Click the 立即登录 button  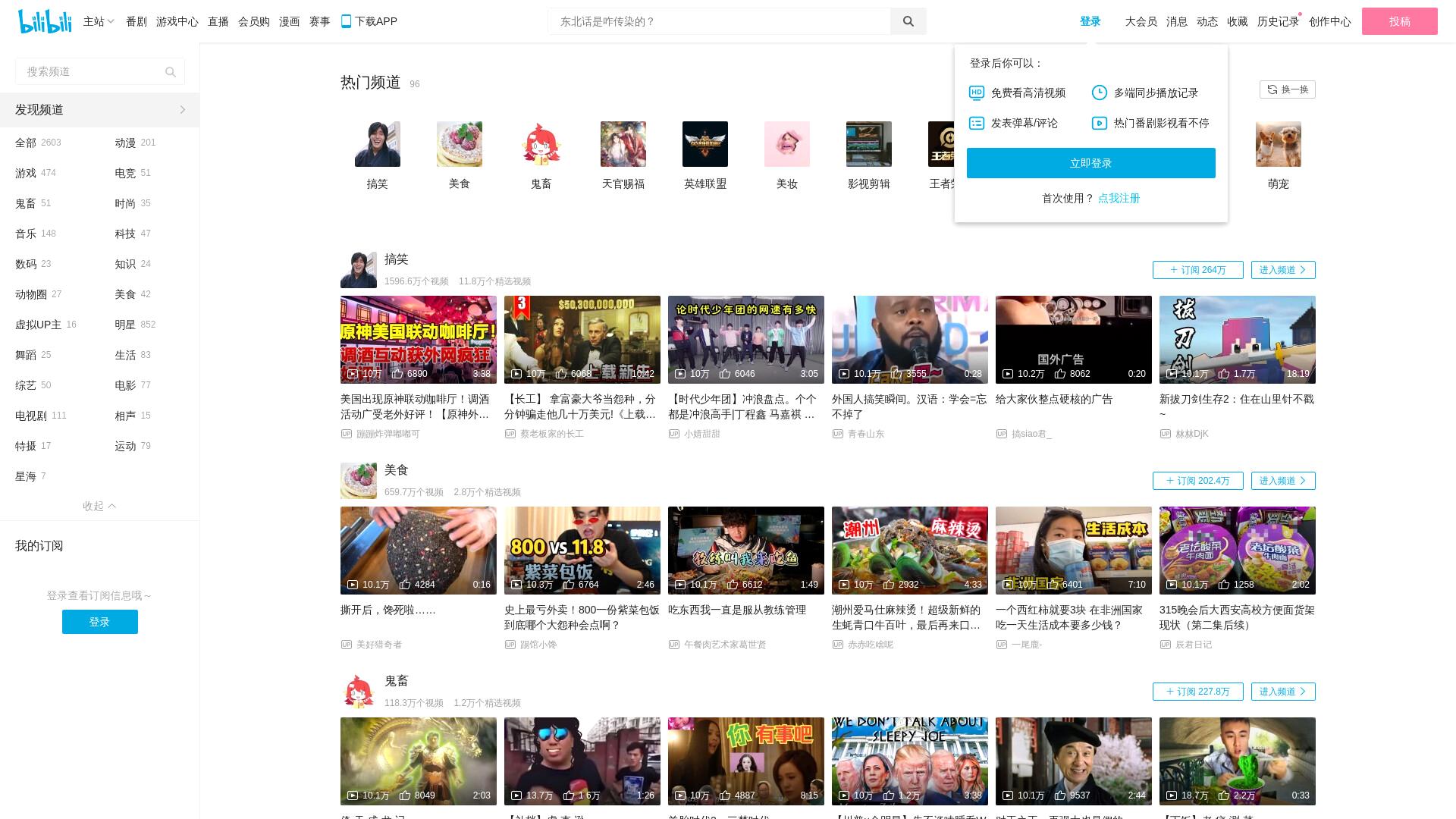click(x=1091, y=163)
